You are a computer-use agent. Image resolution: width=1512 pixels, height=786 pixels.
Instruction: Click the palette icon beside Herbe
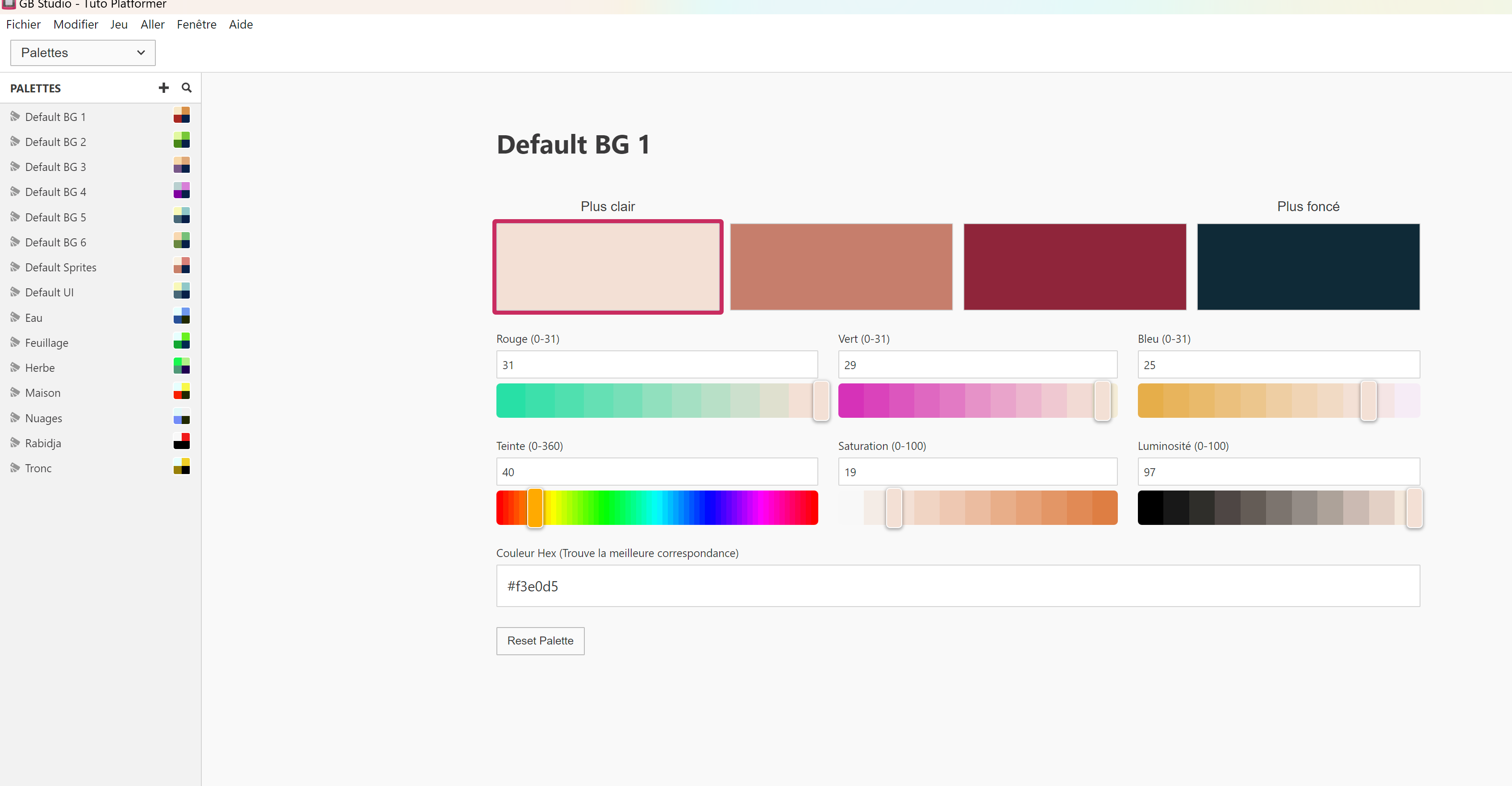(15, 367)
